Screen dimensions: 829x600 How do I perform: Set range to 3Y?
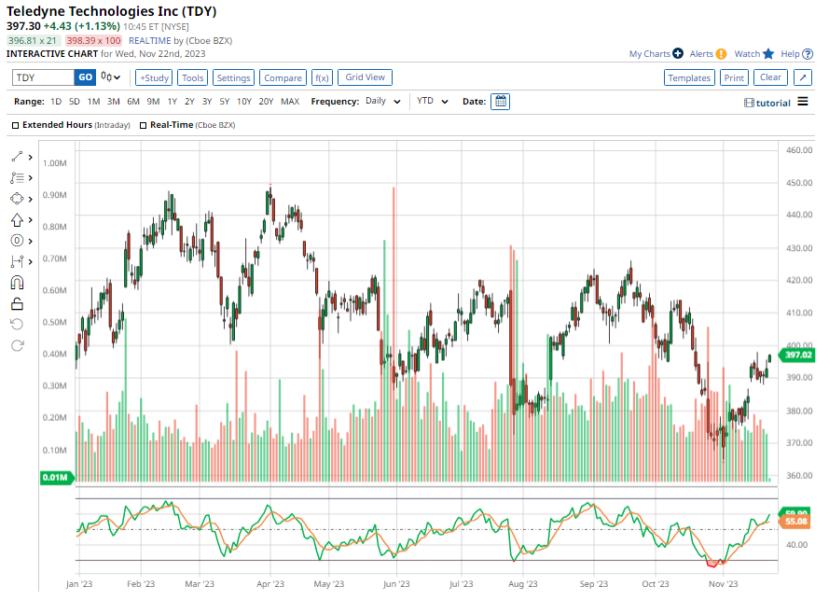[207, 101]
